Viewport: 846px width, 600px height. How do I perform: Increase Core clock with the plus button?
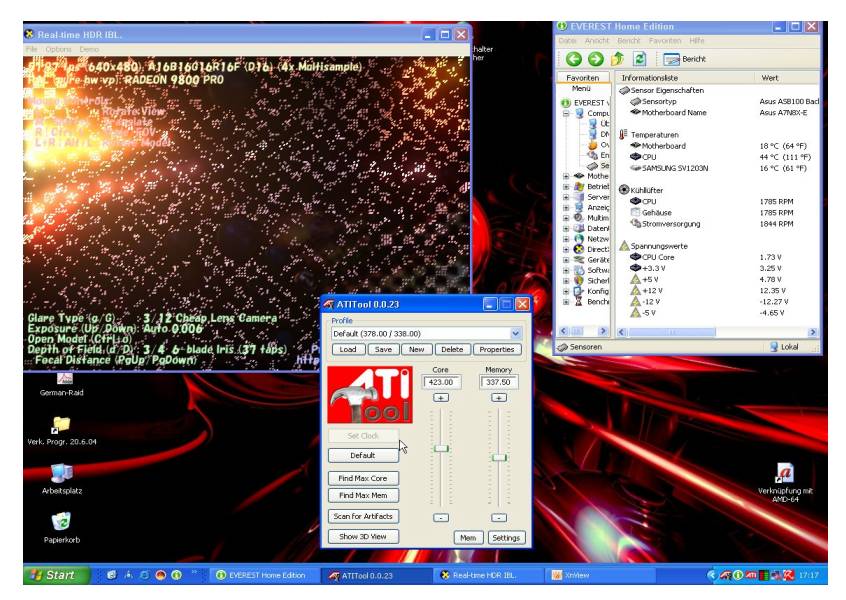[x=441, y=398]
